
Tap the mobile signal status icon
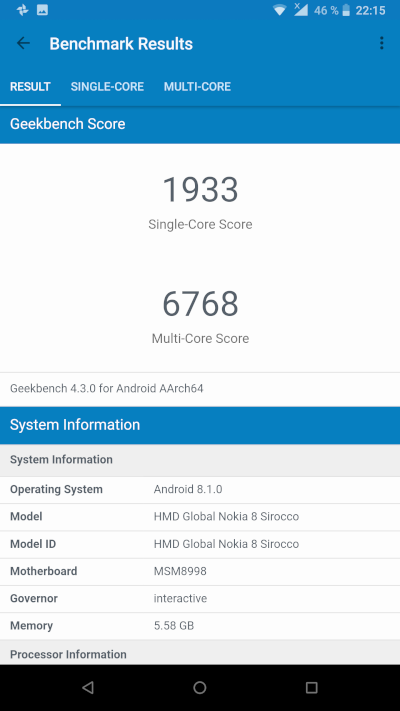pos(301,10)
